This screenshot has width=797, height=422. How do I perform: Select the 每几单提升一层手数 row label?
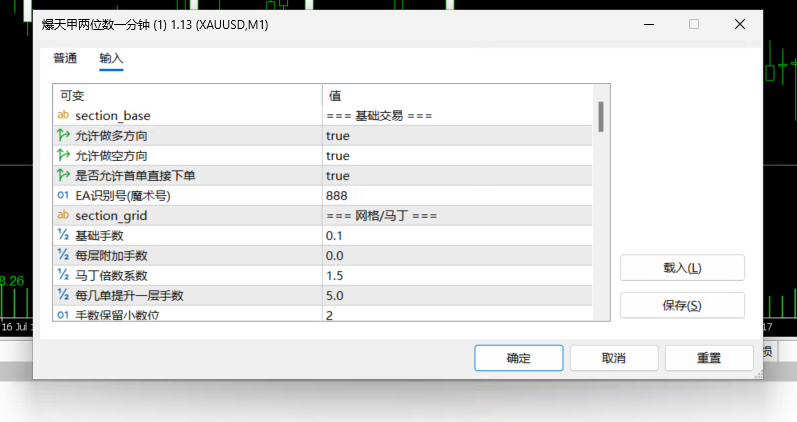130,295
